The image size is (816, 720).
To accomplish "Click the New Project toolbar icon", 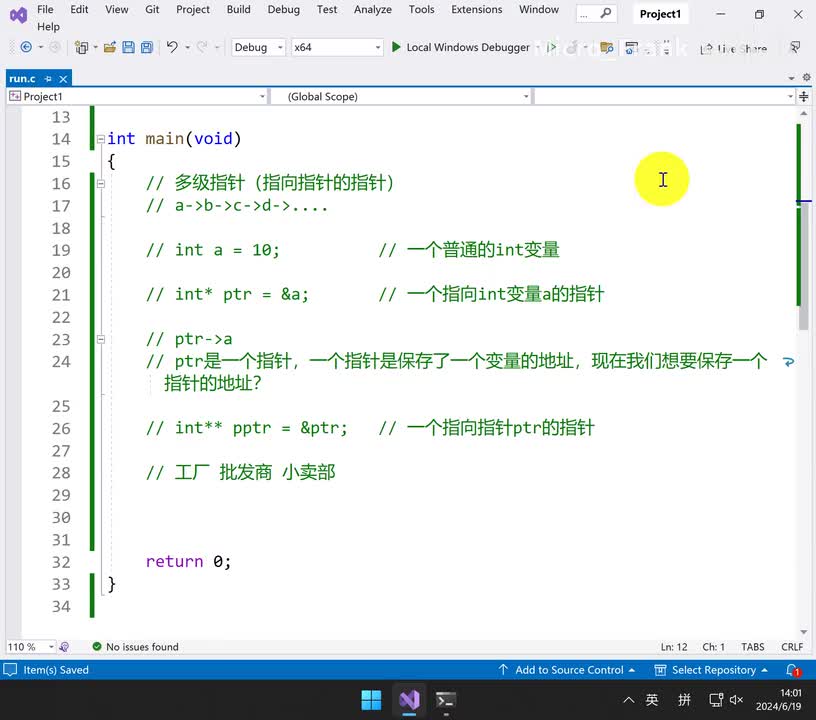I will tap(81, 47).
